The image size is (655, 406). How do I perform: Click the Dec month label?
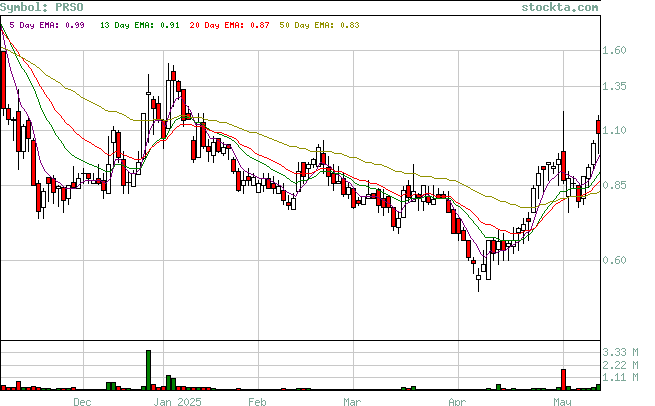(82, 402)
